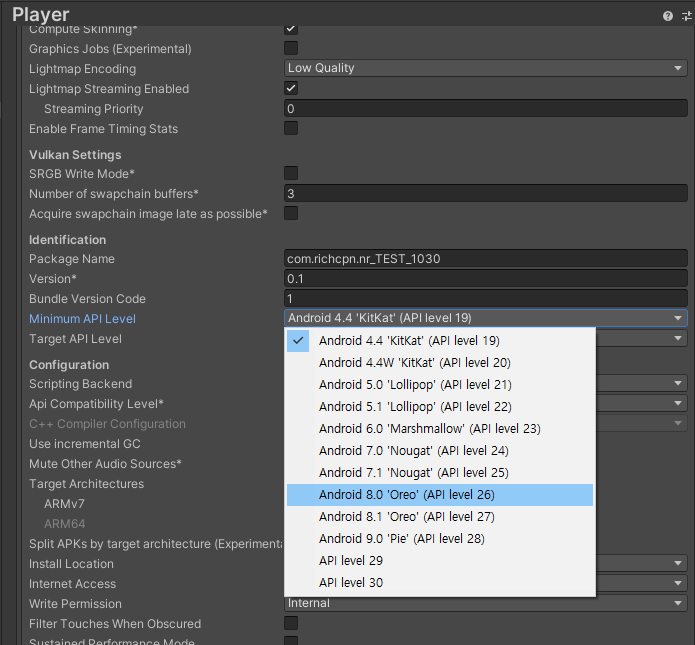The width and height of the screenshot is (695, 645).
Task: Open Api Compatibility Level dropdown arrow
Action: click(x=678, y=403)
